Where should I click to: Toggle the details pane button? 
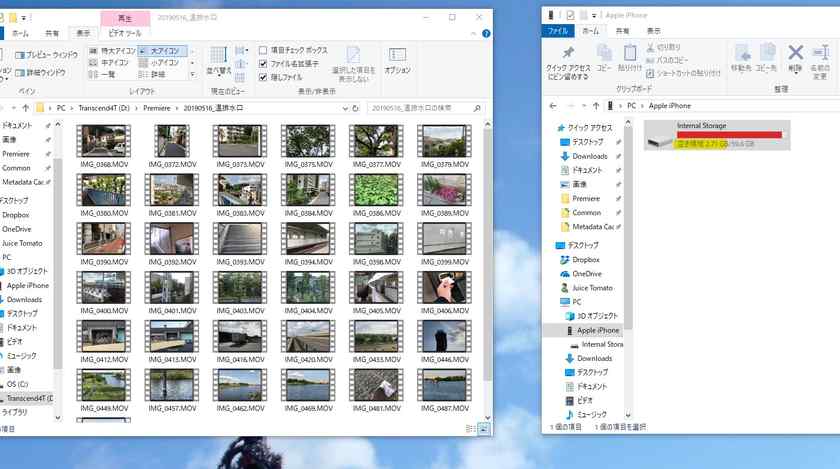(41, 72)
